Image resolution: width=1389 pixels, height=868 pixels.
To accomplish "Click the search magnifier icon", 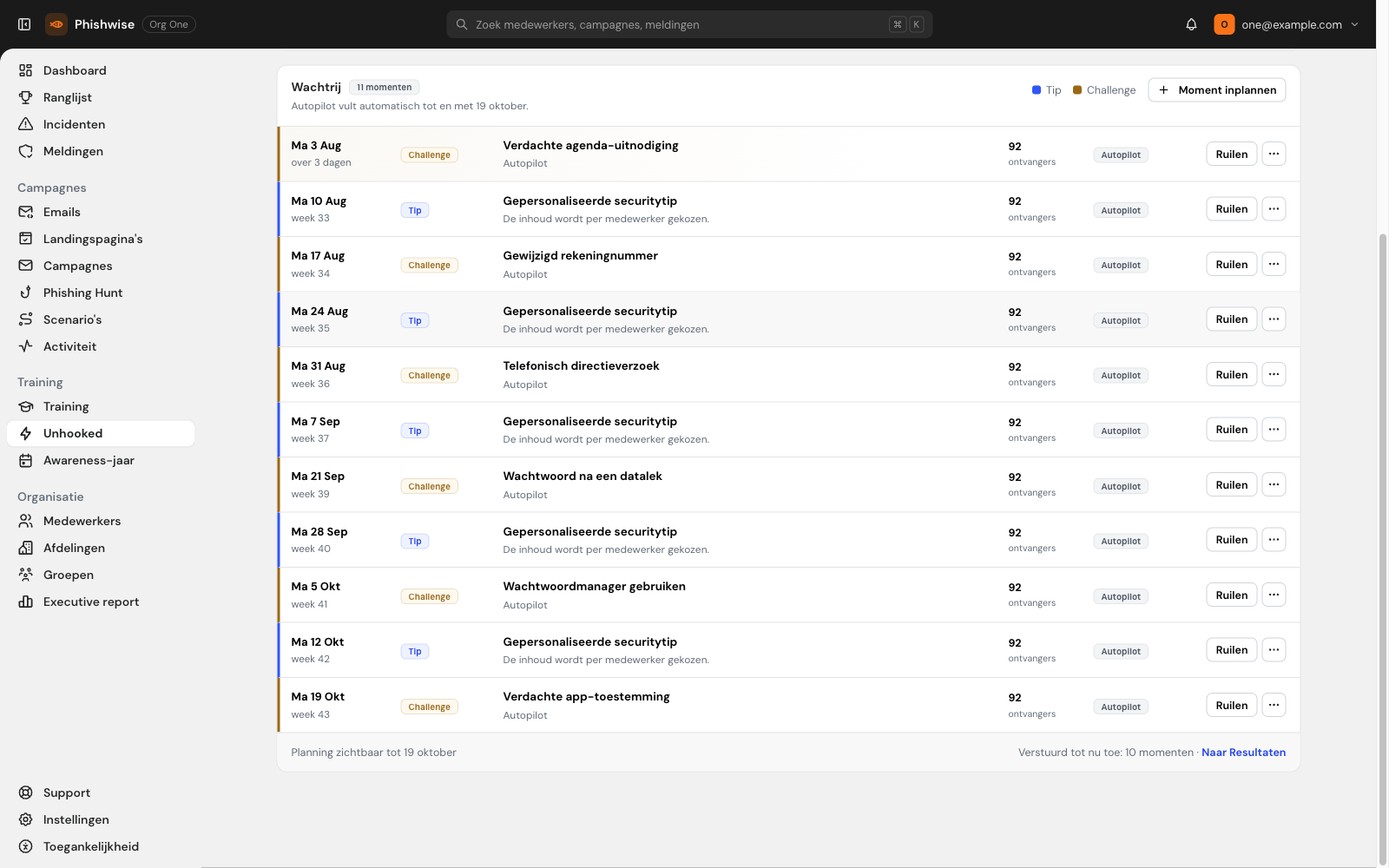I will click(x=462, y=24).
